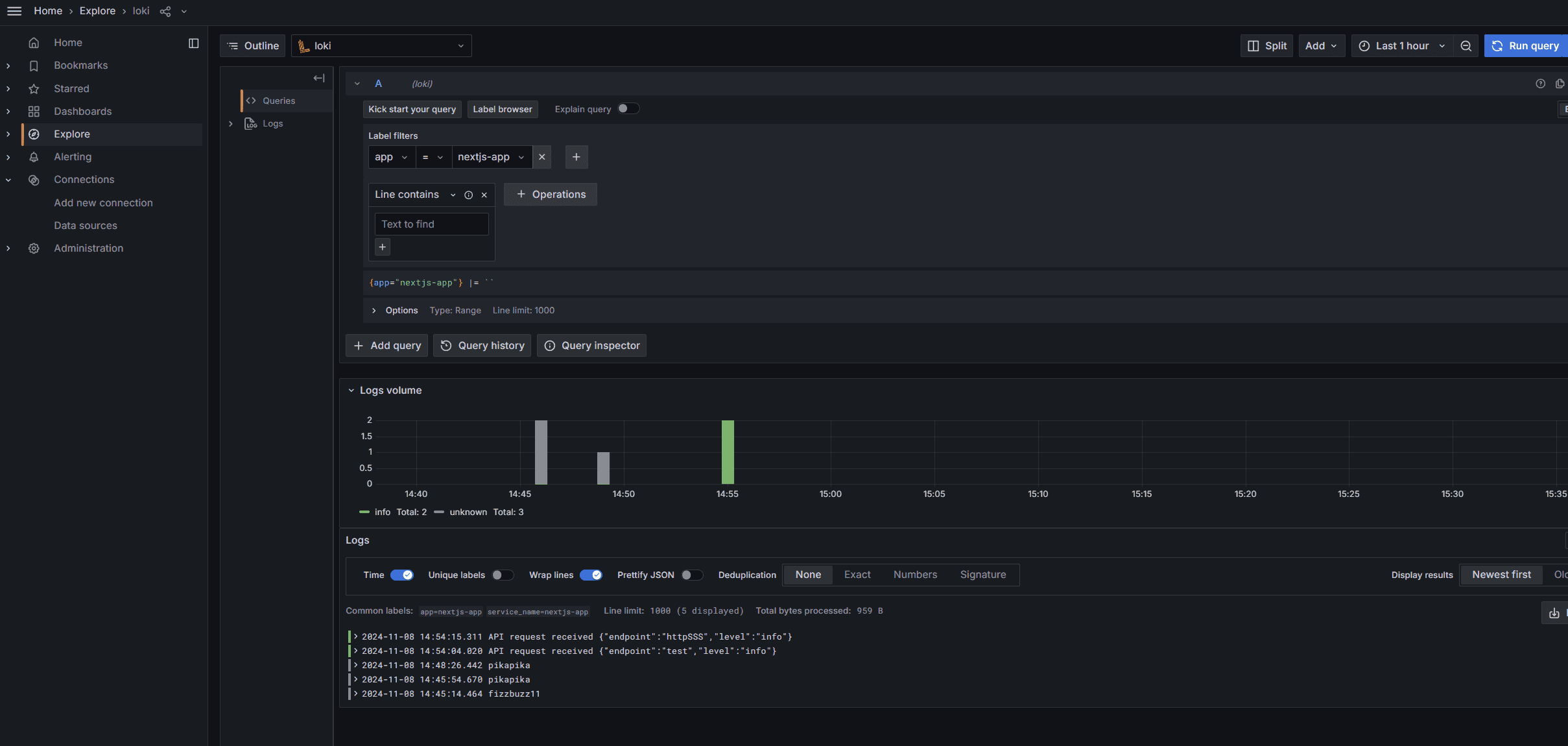The image size is (1568, 746).
Task: Collapse the queries side pane arrow
Action: tap(318, 77)
